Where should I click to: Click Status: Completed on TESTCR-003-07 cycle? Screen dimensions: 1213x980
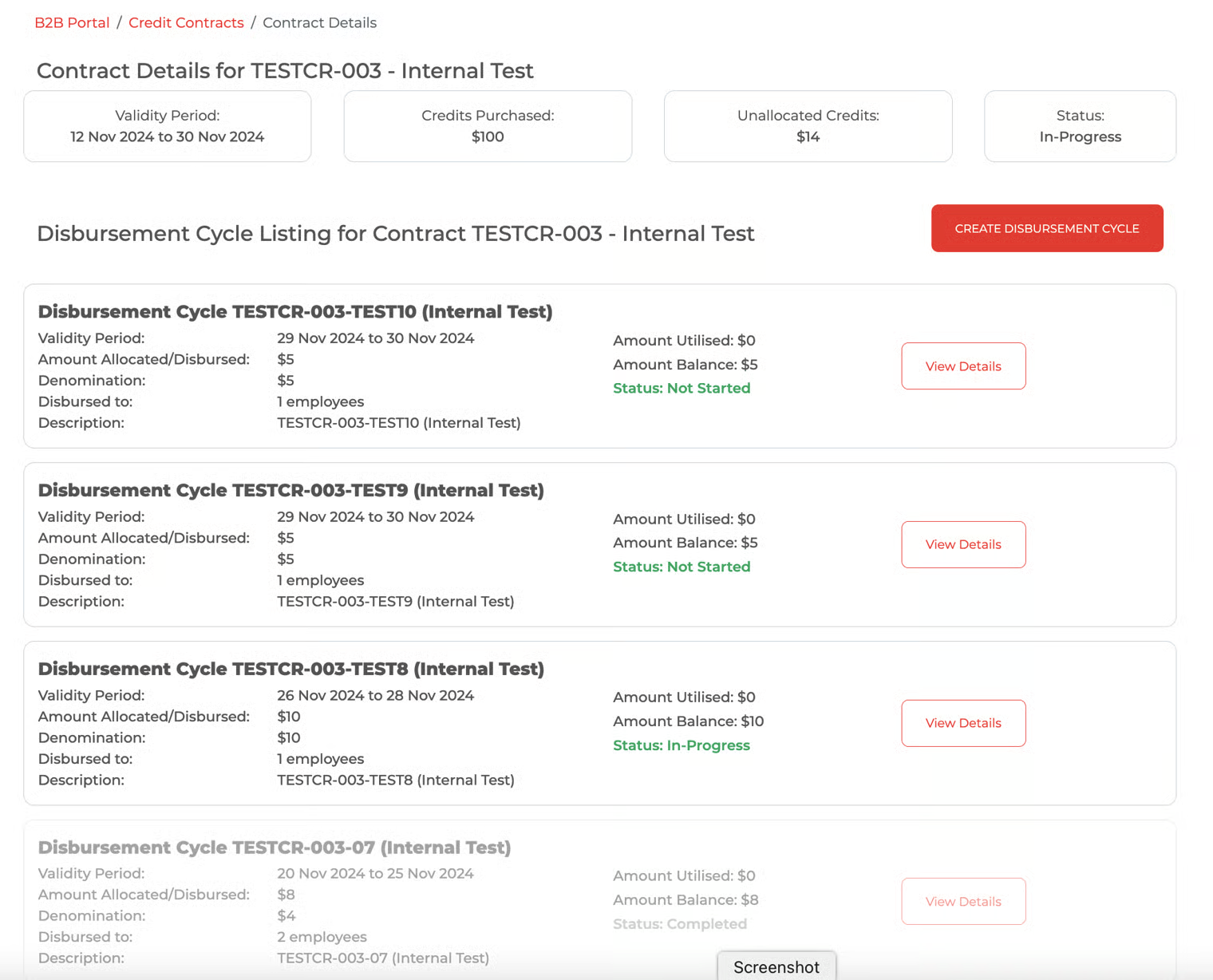(x=680, y=924)
